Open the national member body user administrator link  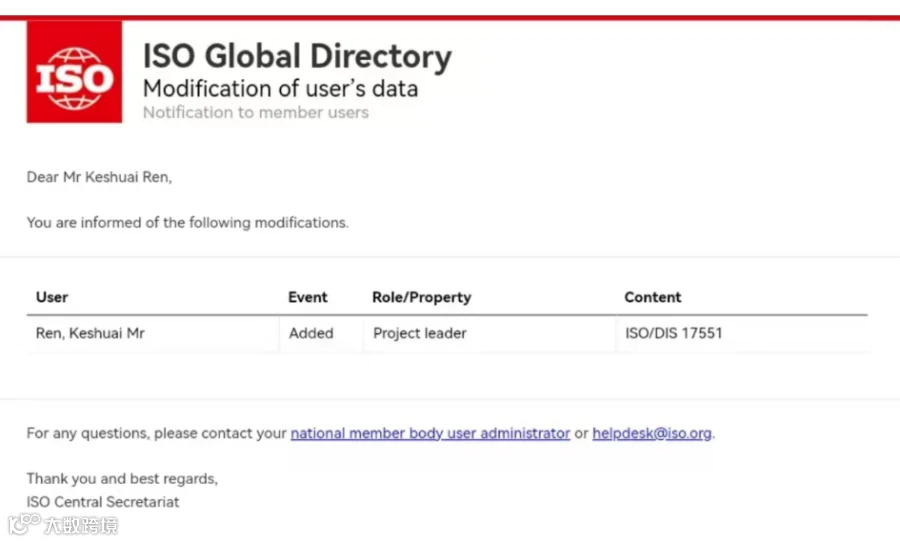click(x=430, y=433)
